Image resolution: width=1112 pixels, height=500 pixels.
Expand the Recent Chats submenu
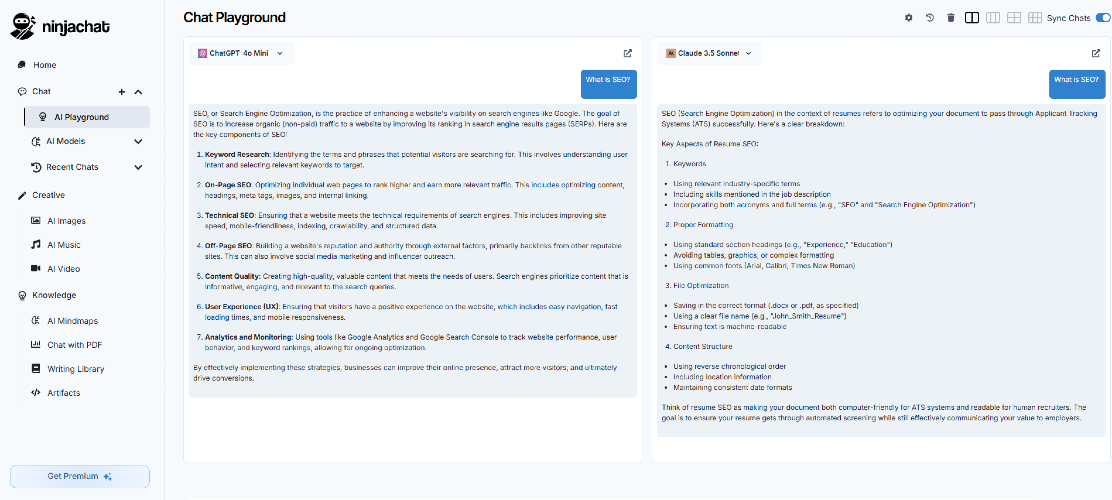tap(138, 167)
